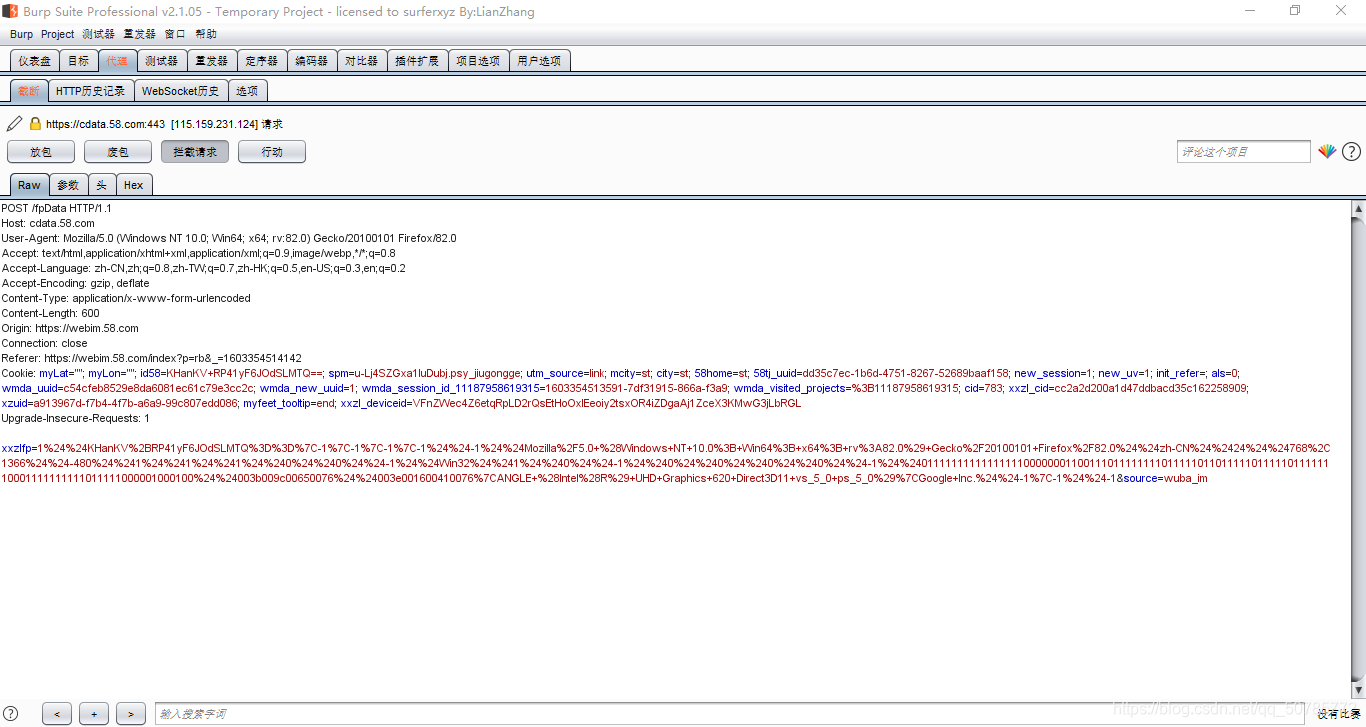This screenshot has width=1366, height=727.
Task: Toggle the 拦截请求 intercept button
Action: pyautogui.click(x=195, y=152)
